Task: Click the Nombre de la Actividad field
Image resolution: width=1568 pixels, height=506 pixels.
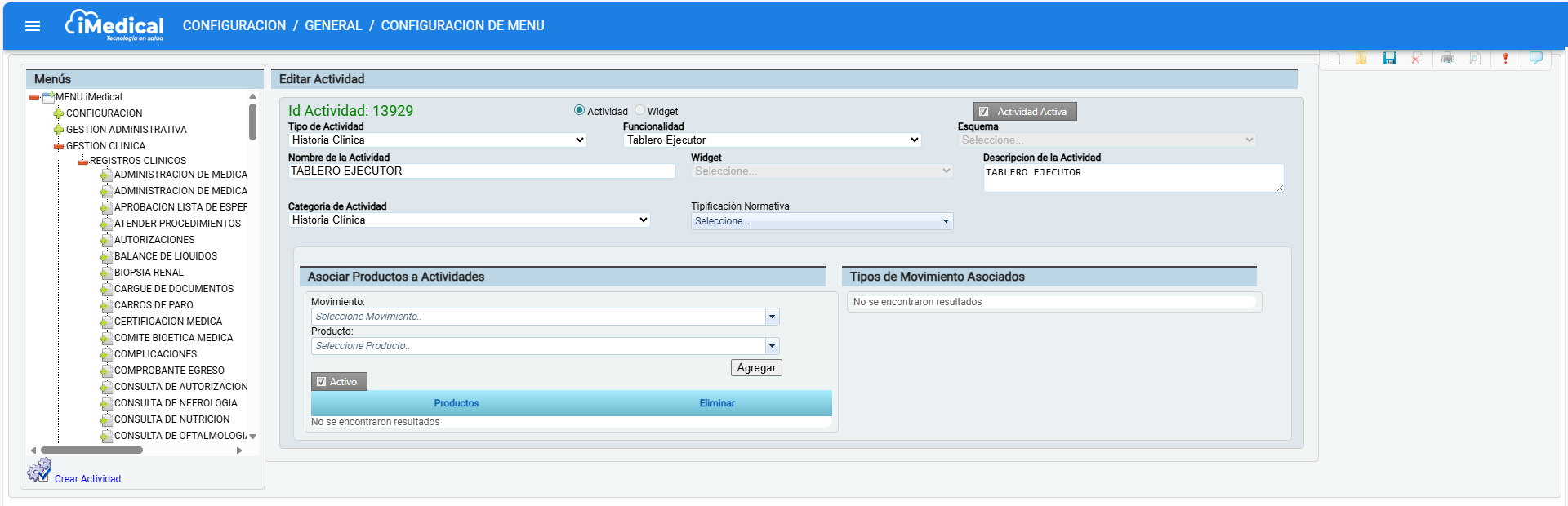Action: point(481,171)
